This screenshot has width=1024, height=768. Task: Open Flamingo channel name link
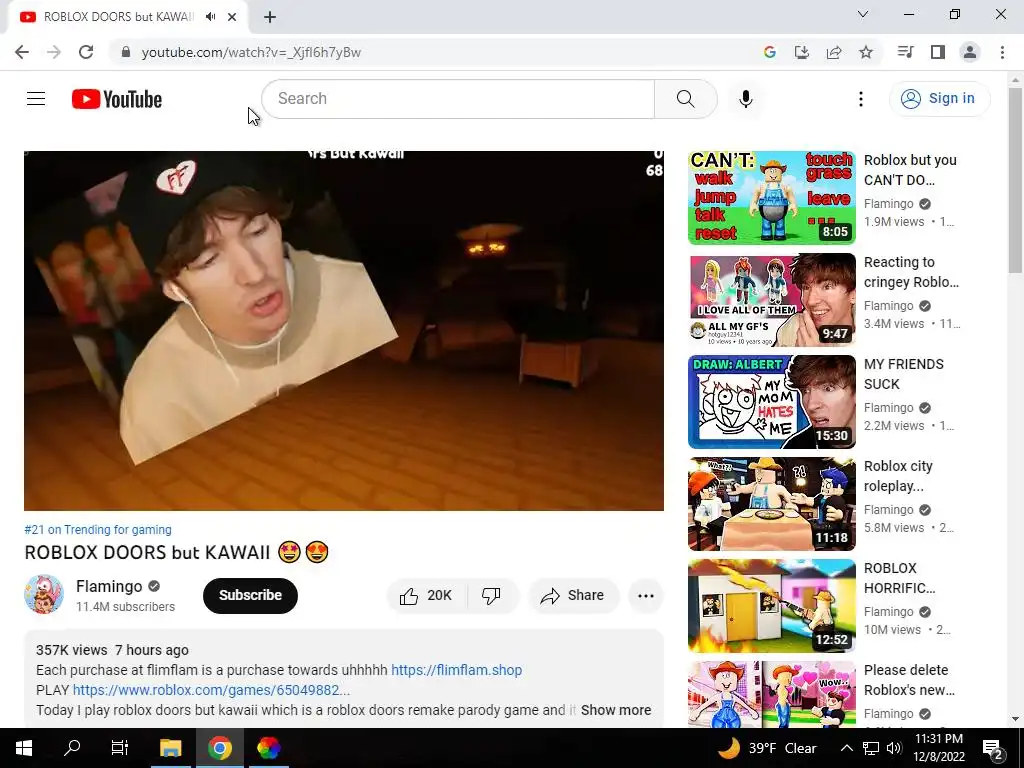click(109, 586)
